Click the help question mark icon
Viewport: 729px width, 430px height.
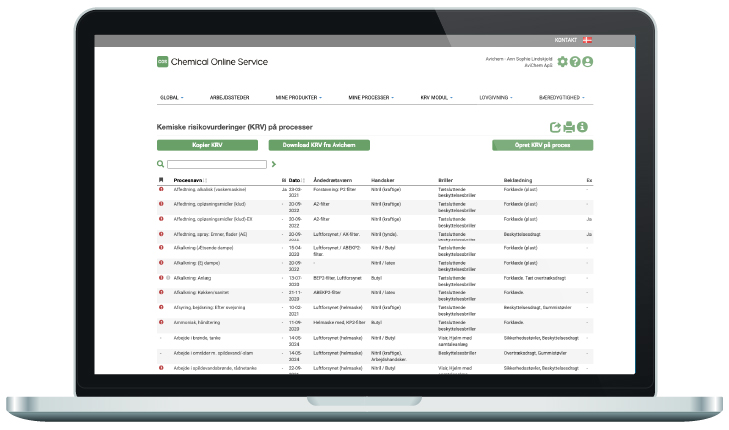tap(575, 62)
